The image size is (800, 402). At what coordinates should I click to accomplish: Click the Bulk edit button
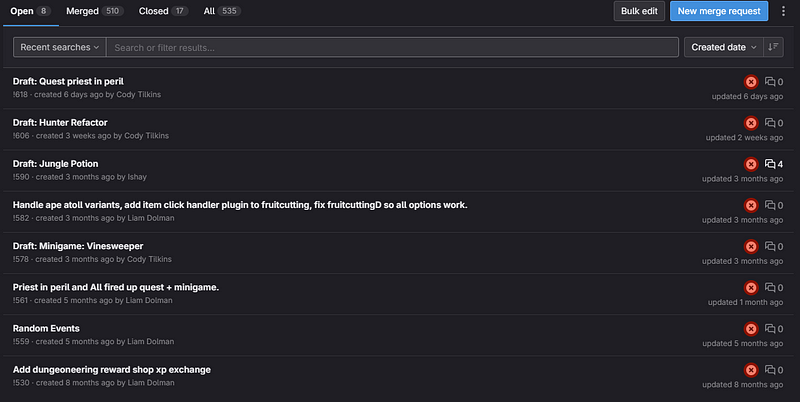pos(639,11)
